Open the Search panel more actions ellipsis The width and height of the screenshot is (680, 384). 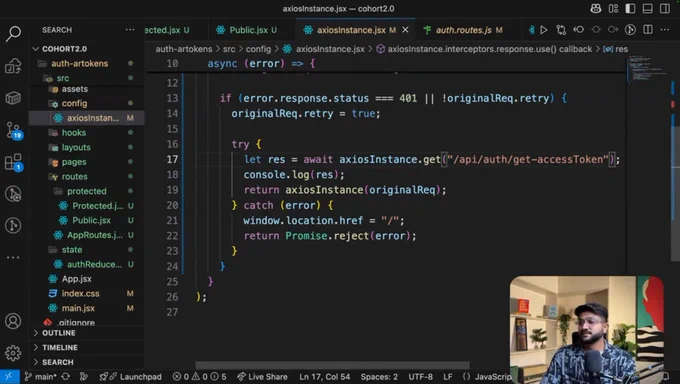[130, 30]
